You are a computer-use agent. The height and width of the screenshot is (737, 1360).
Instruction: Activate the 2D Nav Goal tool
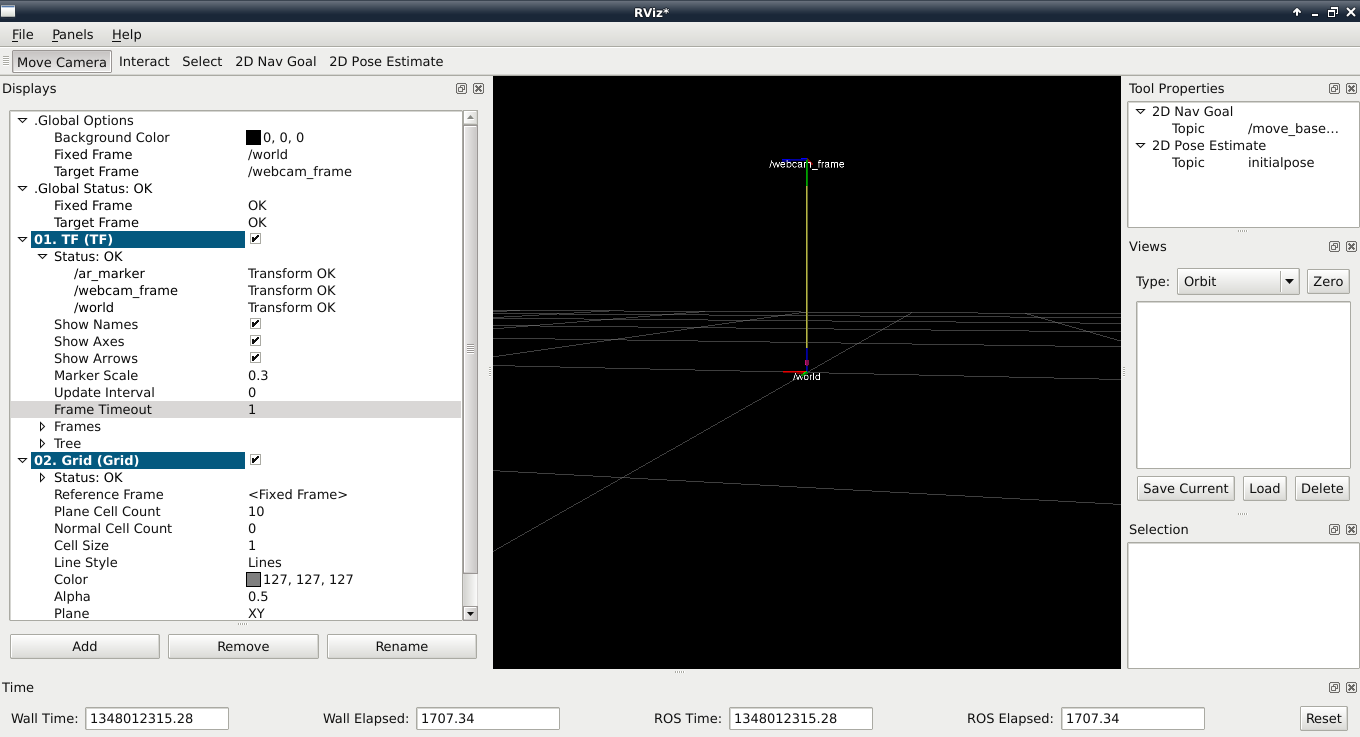275,62
